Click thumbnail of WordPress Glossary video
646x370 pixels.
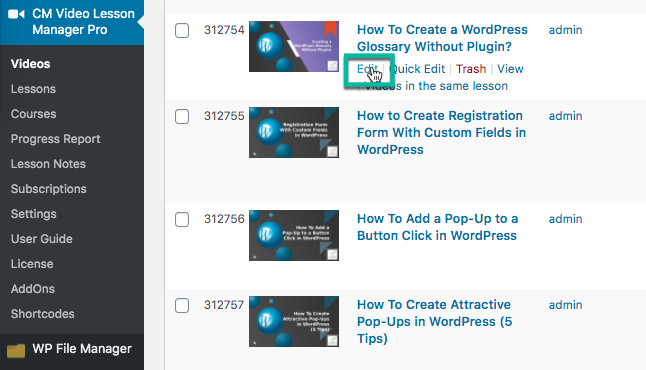coord(294,47)
